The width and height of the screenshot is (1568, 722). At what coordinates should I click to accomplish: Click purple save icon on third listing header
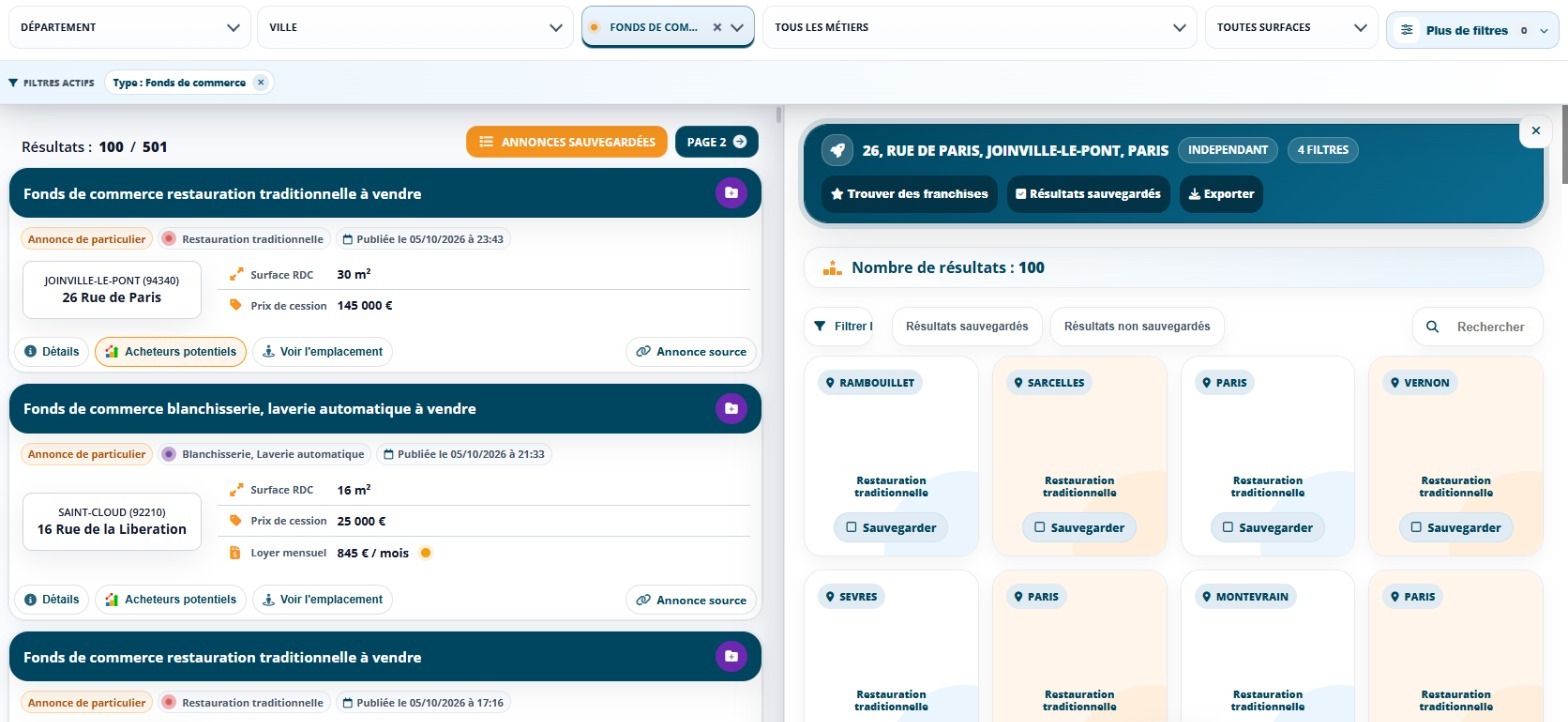731,656
